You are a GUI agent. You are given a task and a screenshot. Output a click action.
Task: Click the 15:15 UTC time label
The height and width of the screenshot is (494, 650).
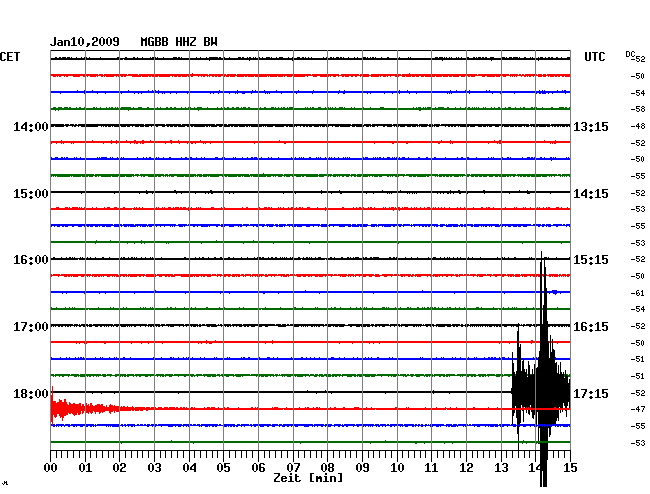(x=591, y=260)
